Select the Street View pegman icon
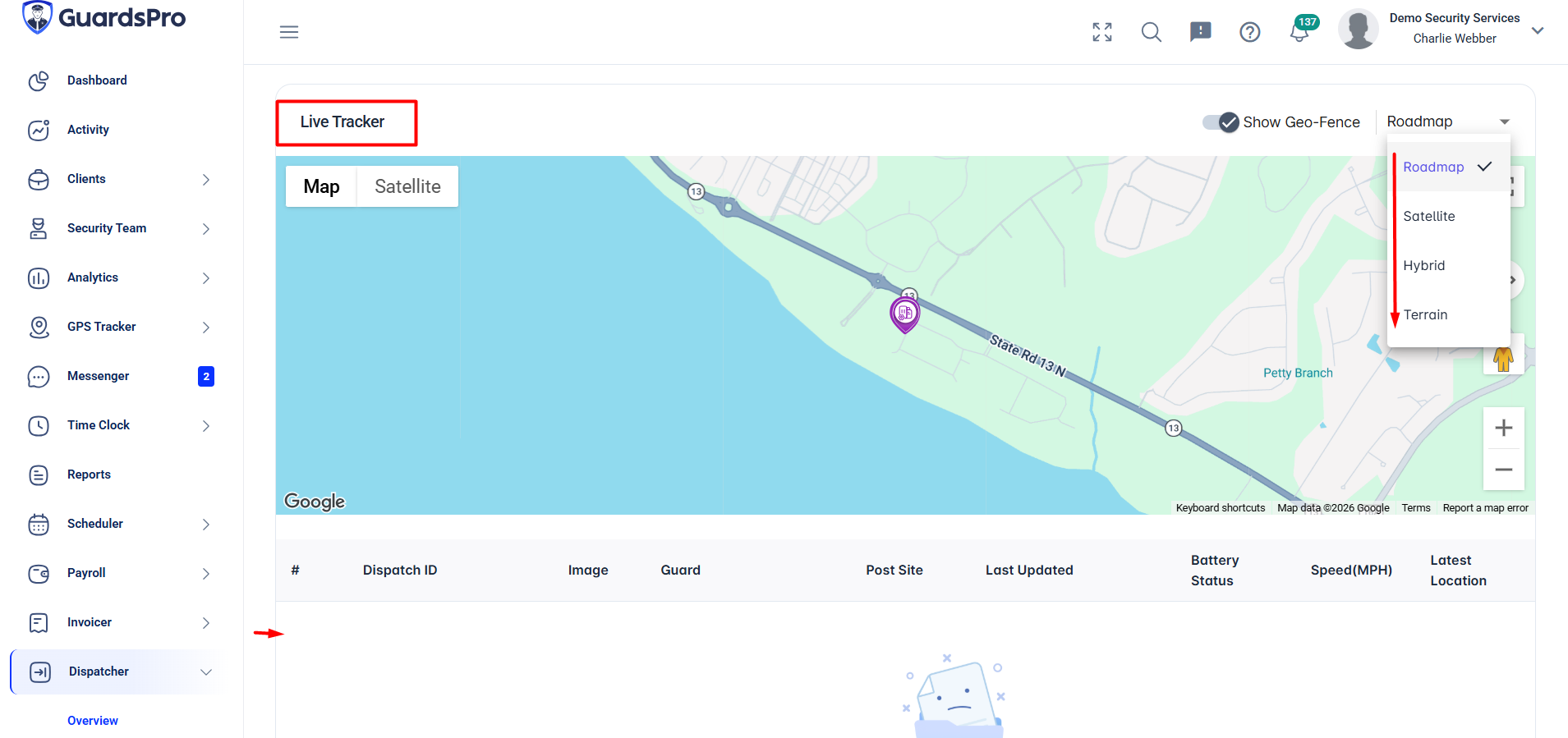Viewport: 1568px width, 738px height. point(1503,359)
